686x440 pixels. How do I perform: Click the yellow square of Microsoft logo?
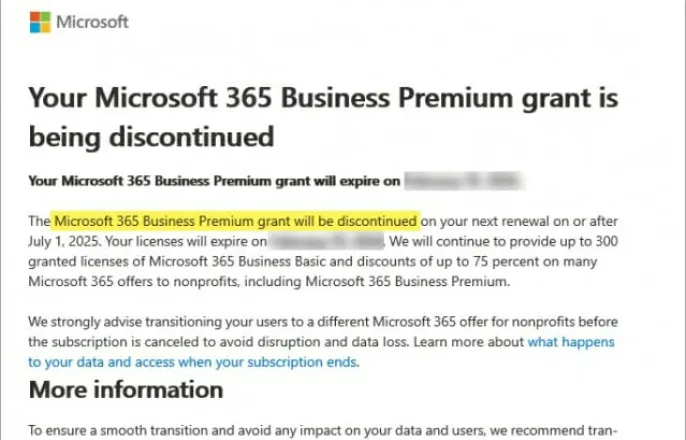tap(46, 28)
